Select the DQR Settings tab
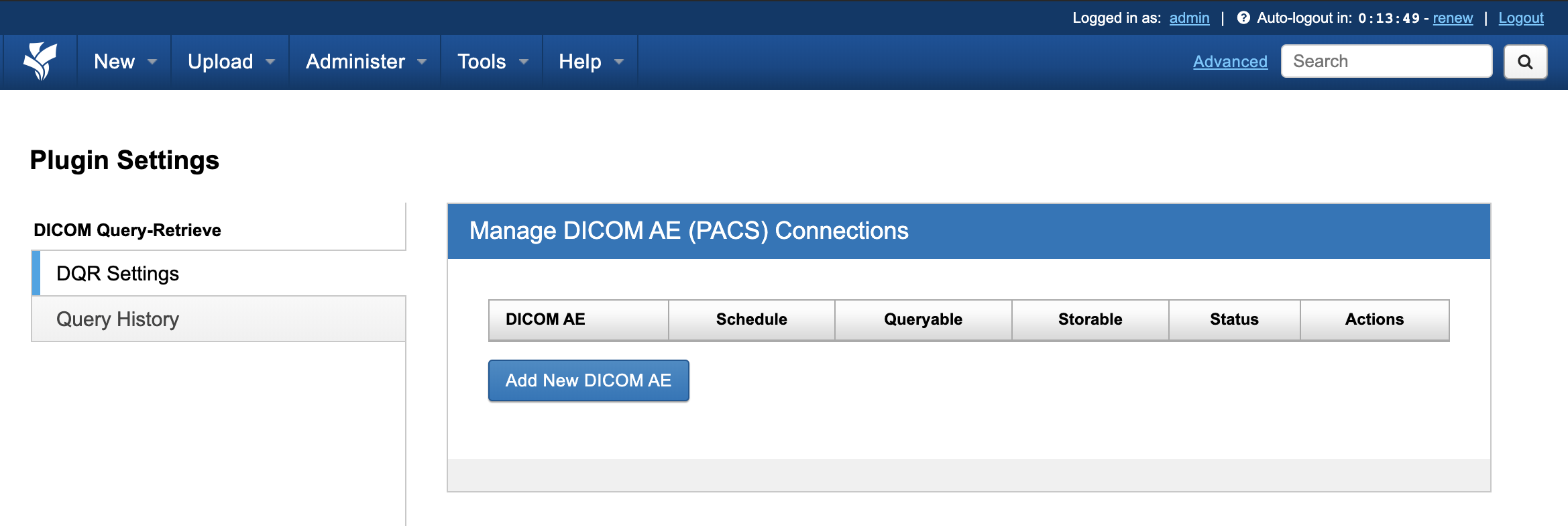The width and height of the screenshot is (1568, 526). 118,274
